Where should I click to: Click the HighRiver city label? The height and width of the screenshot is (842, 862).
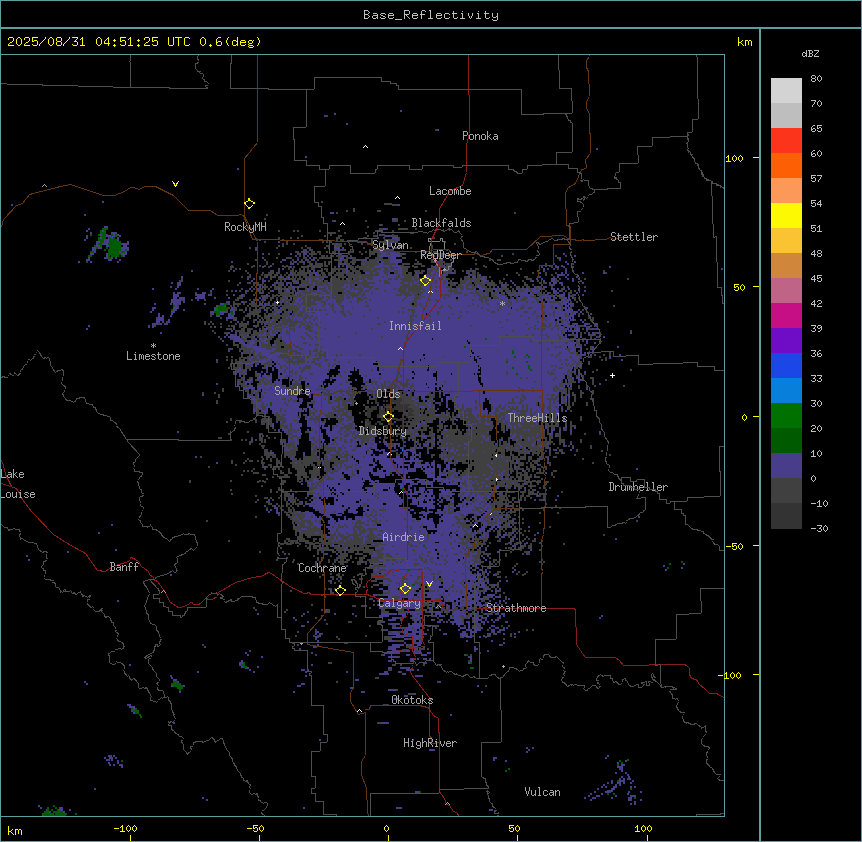(430, 743)
